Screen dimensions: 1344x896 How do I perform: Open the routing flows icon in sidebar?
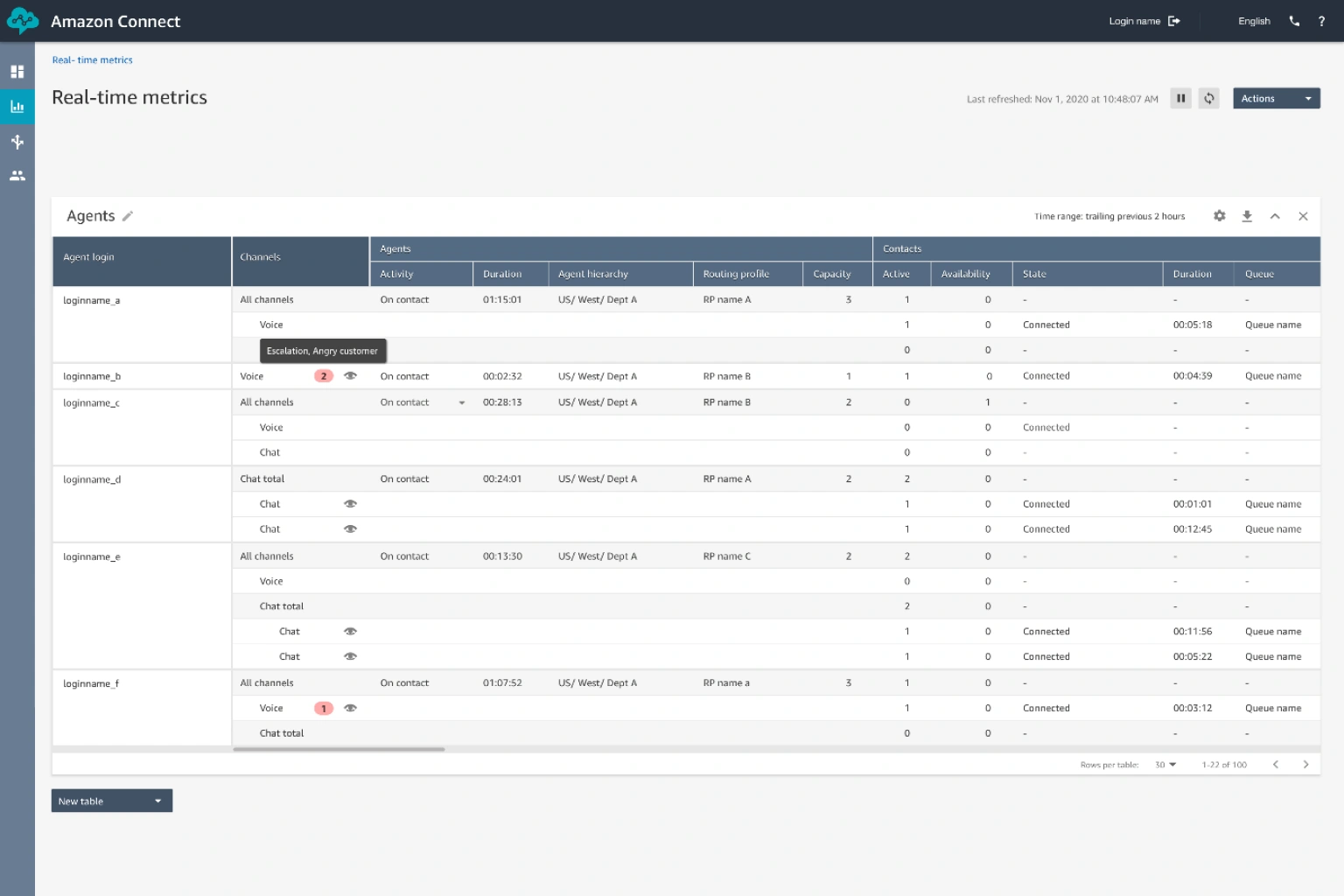pyautogui.click(x=17, y=142)
